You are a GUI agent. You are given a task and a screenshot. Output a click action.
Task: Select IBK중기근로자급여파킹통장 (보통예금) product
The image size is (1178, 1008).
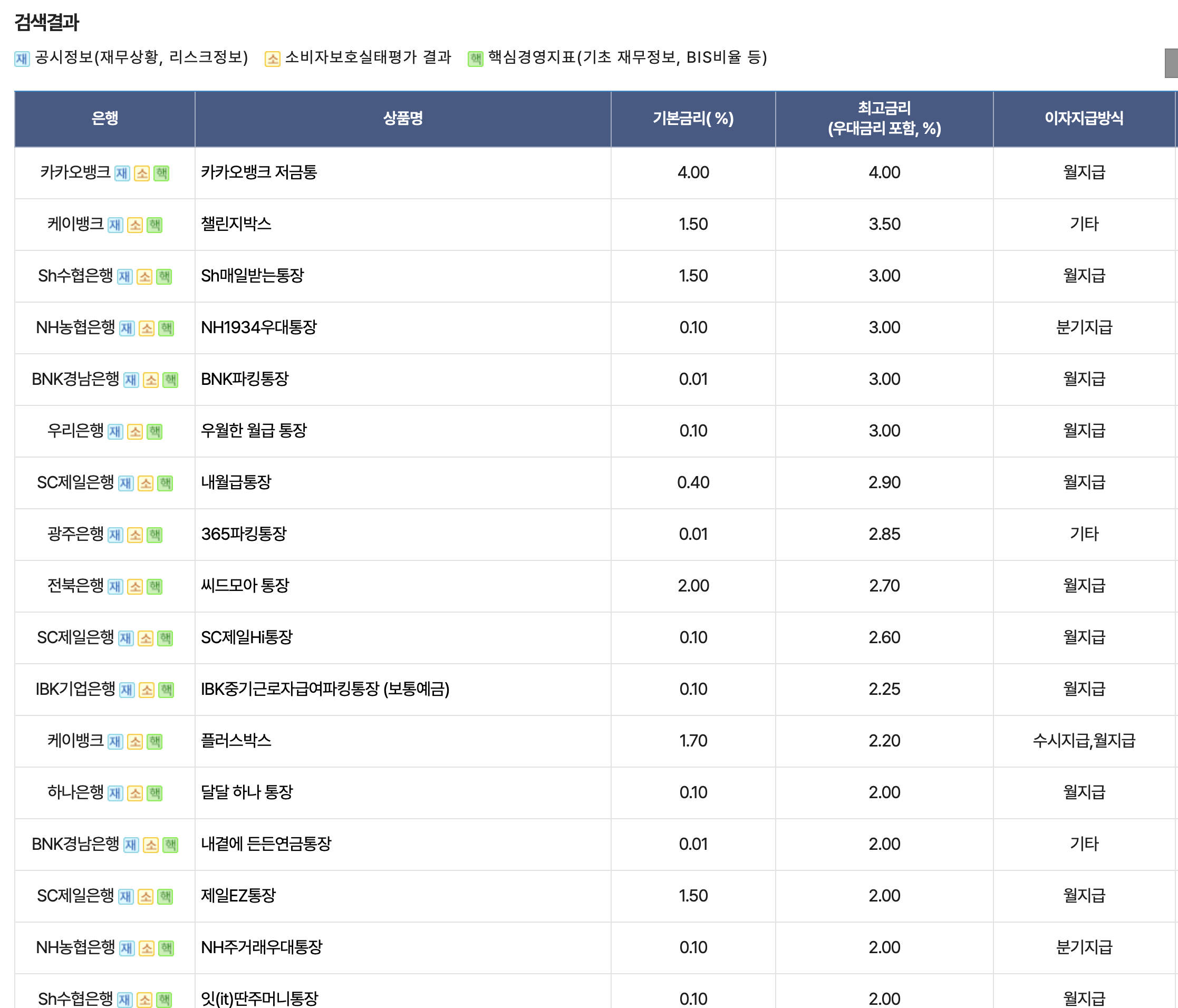click(325, 689)
